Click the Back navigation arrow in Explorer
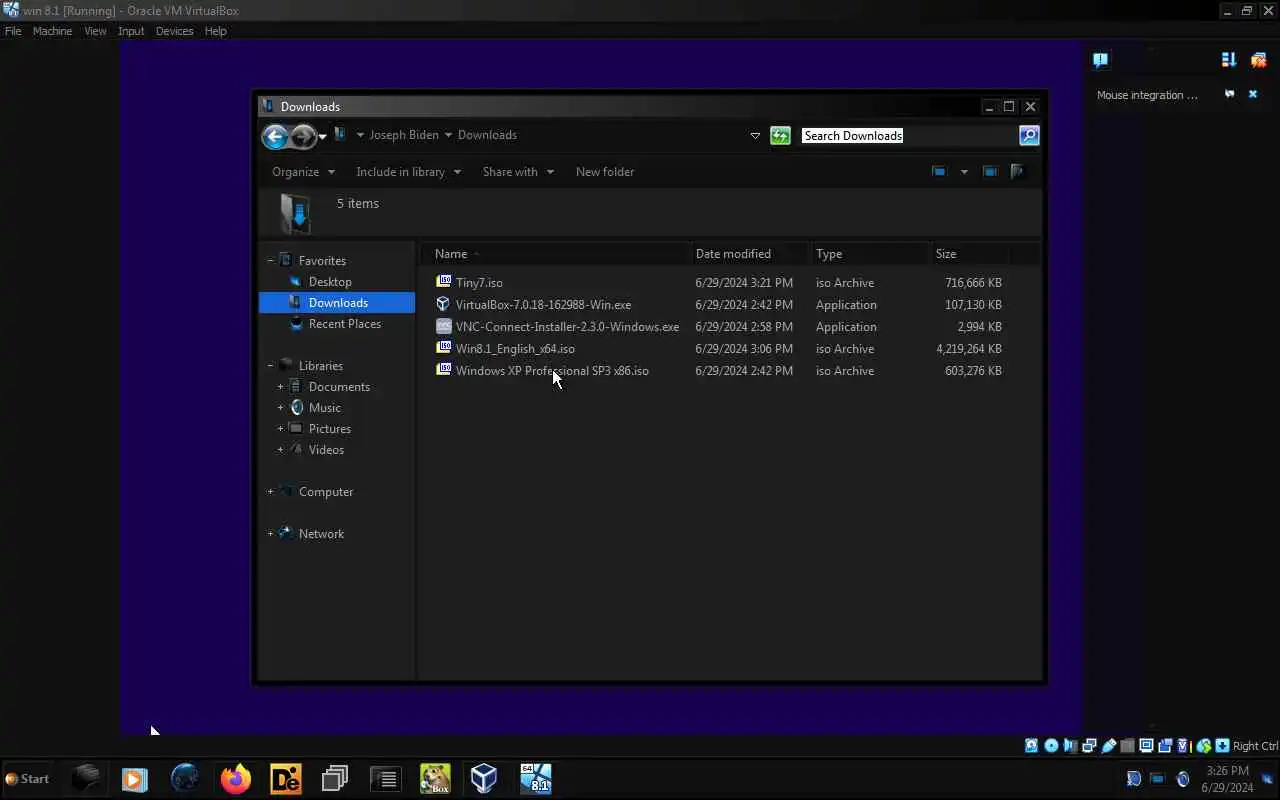Screen dimensions: 1280x800 pos(275,136)
